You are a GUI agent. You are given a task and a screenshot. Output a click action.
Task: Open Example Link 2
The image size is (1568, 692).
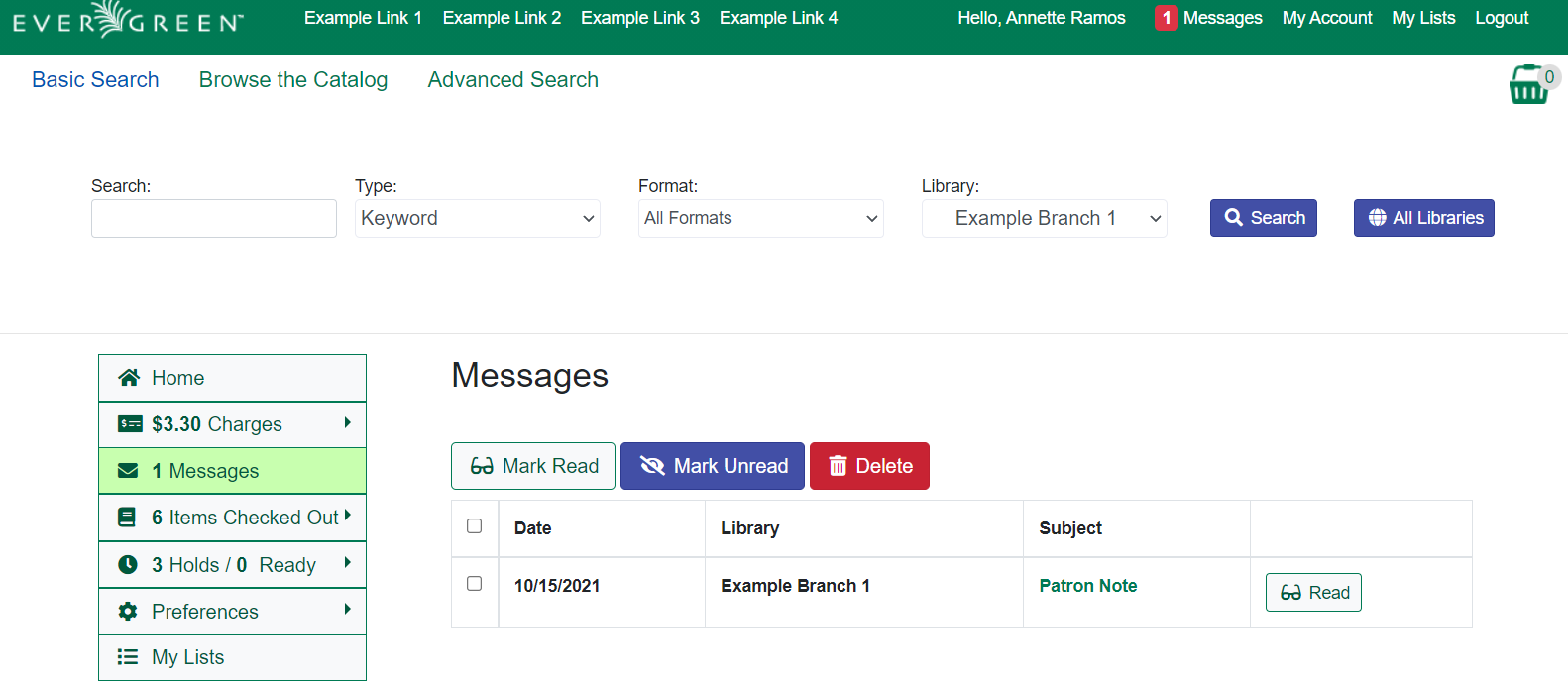pyautogui.click(x=502, y=18)
